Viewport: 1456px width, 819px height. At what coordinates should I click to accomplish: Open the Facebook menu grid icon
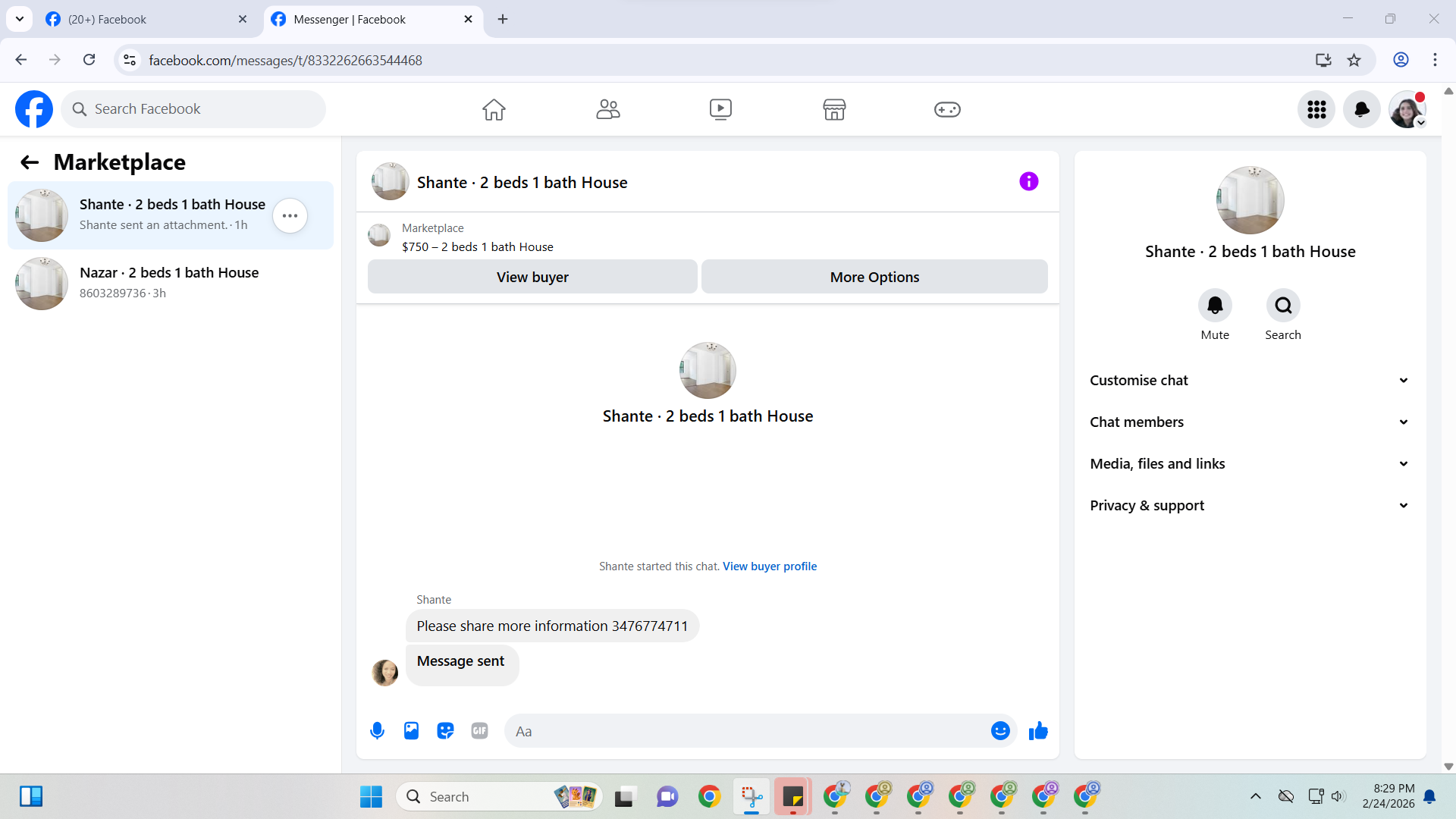coord(1316,109)
